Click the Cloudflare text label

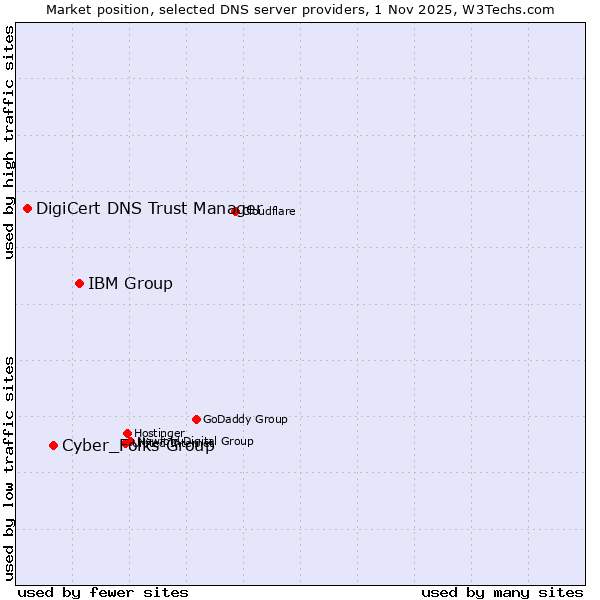click(x=270, y=211)
